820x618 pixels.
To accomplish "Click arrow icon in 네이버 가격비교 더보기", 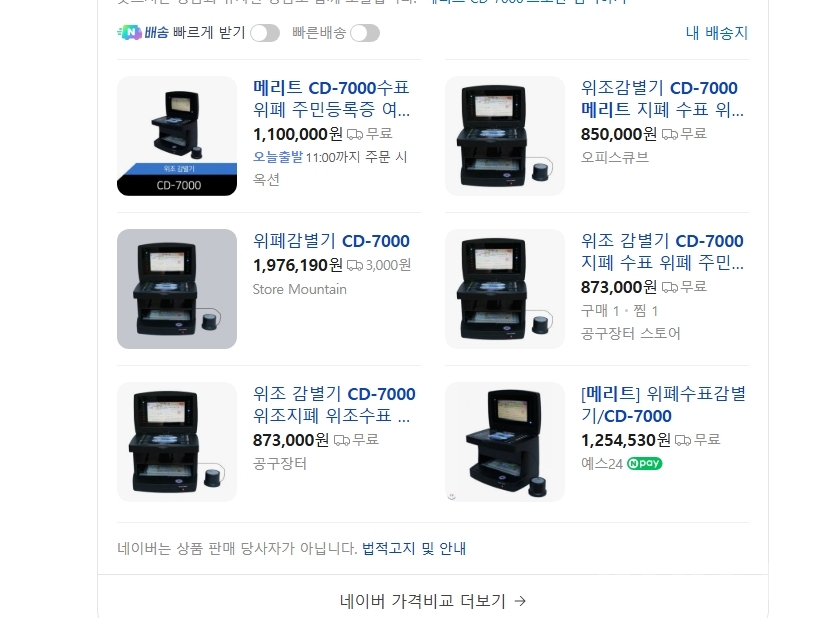I will point(519,601).
